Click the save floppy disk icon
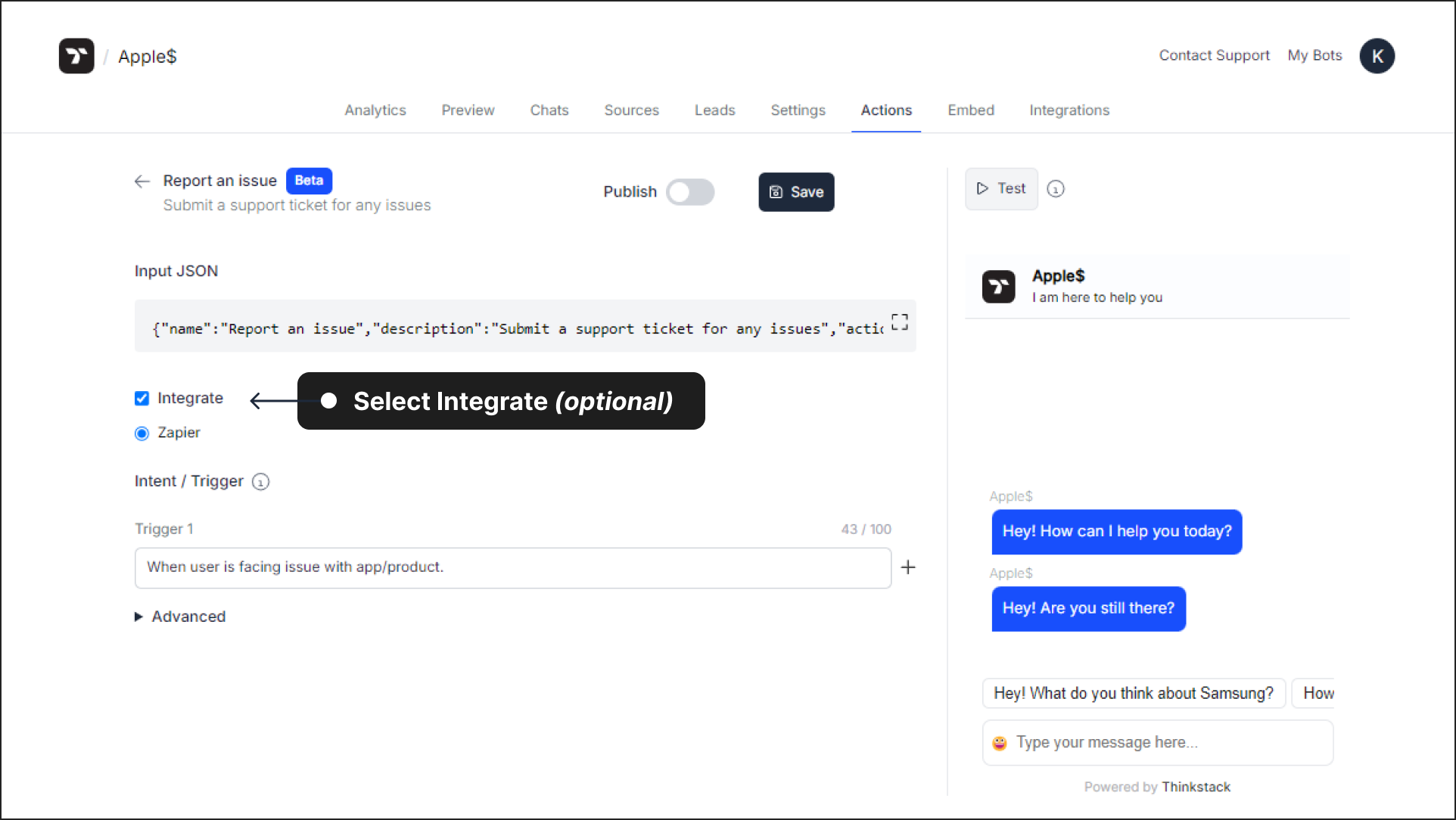1456x820 pixels. [x=777, y=191]
